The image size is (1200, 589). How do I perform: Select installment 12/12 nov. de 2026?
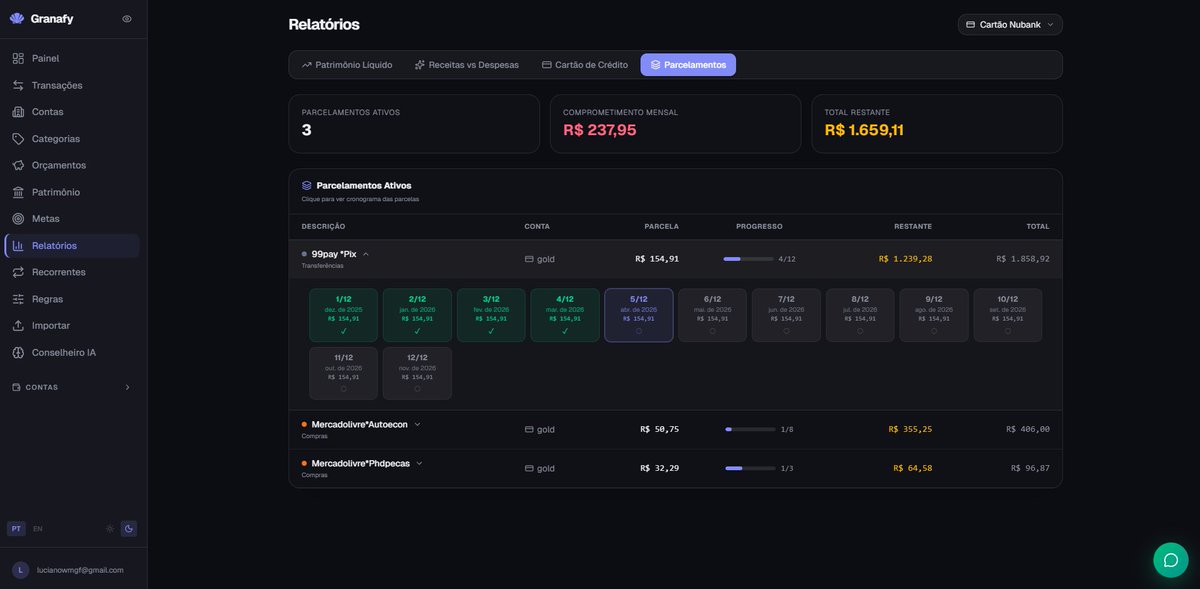(x=417, y=373)
